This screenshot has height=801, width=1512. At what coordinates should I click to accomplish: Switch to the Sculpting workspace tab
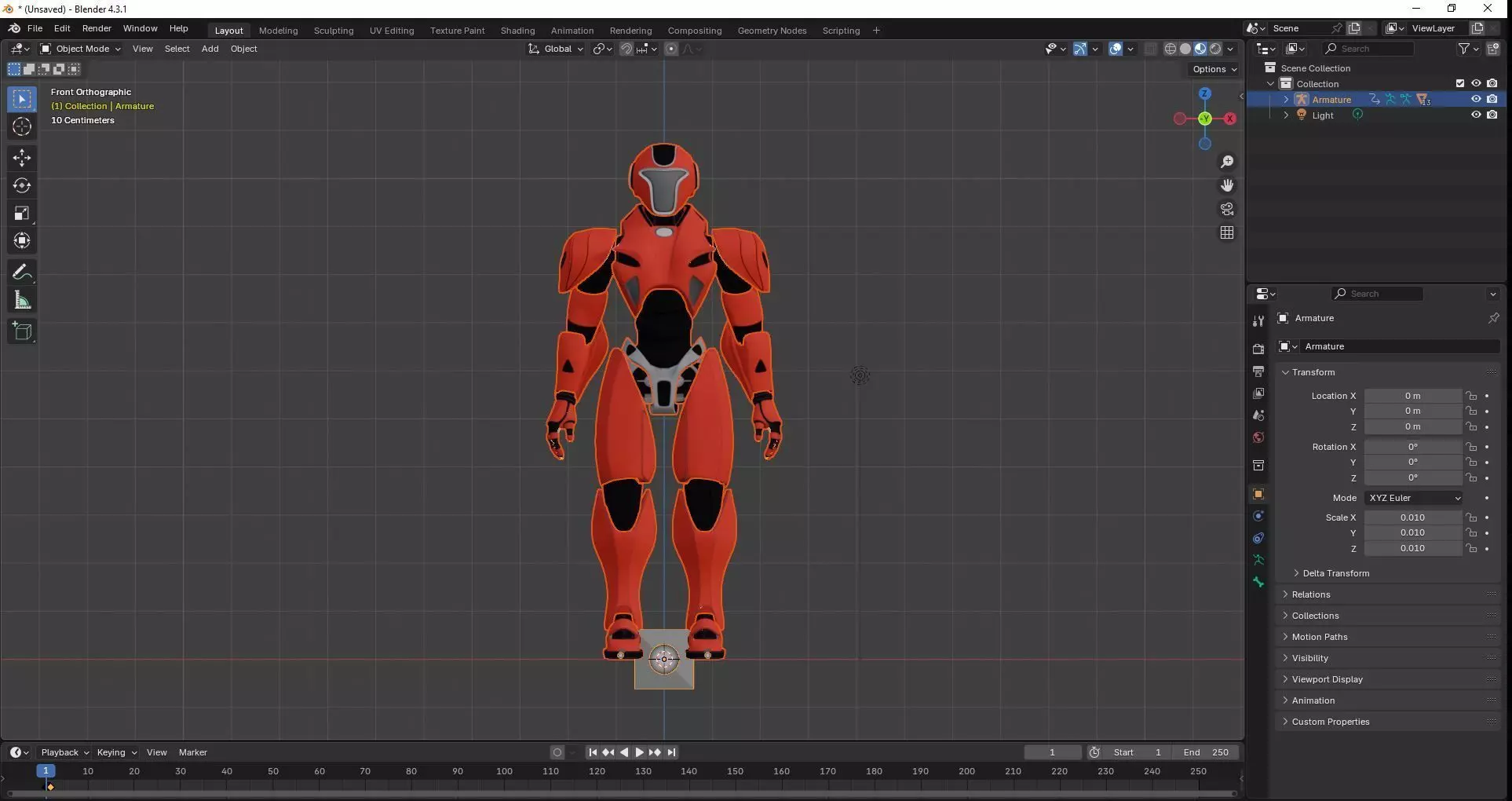334,31
